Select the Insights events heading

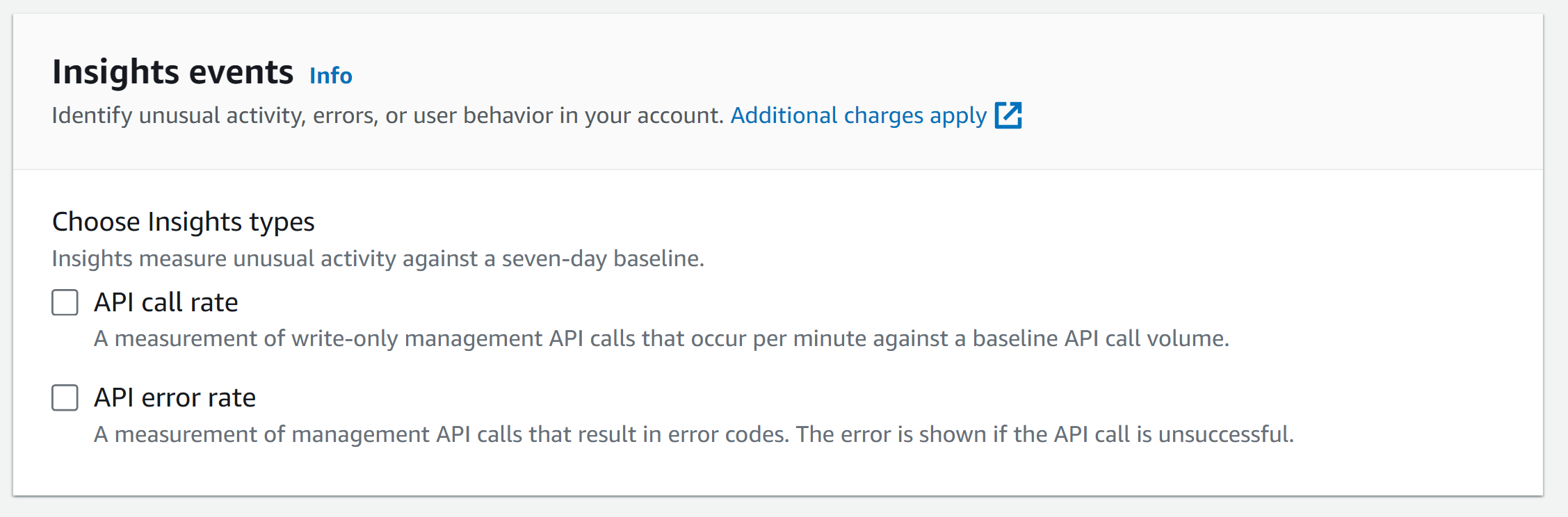(172, 72)
